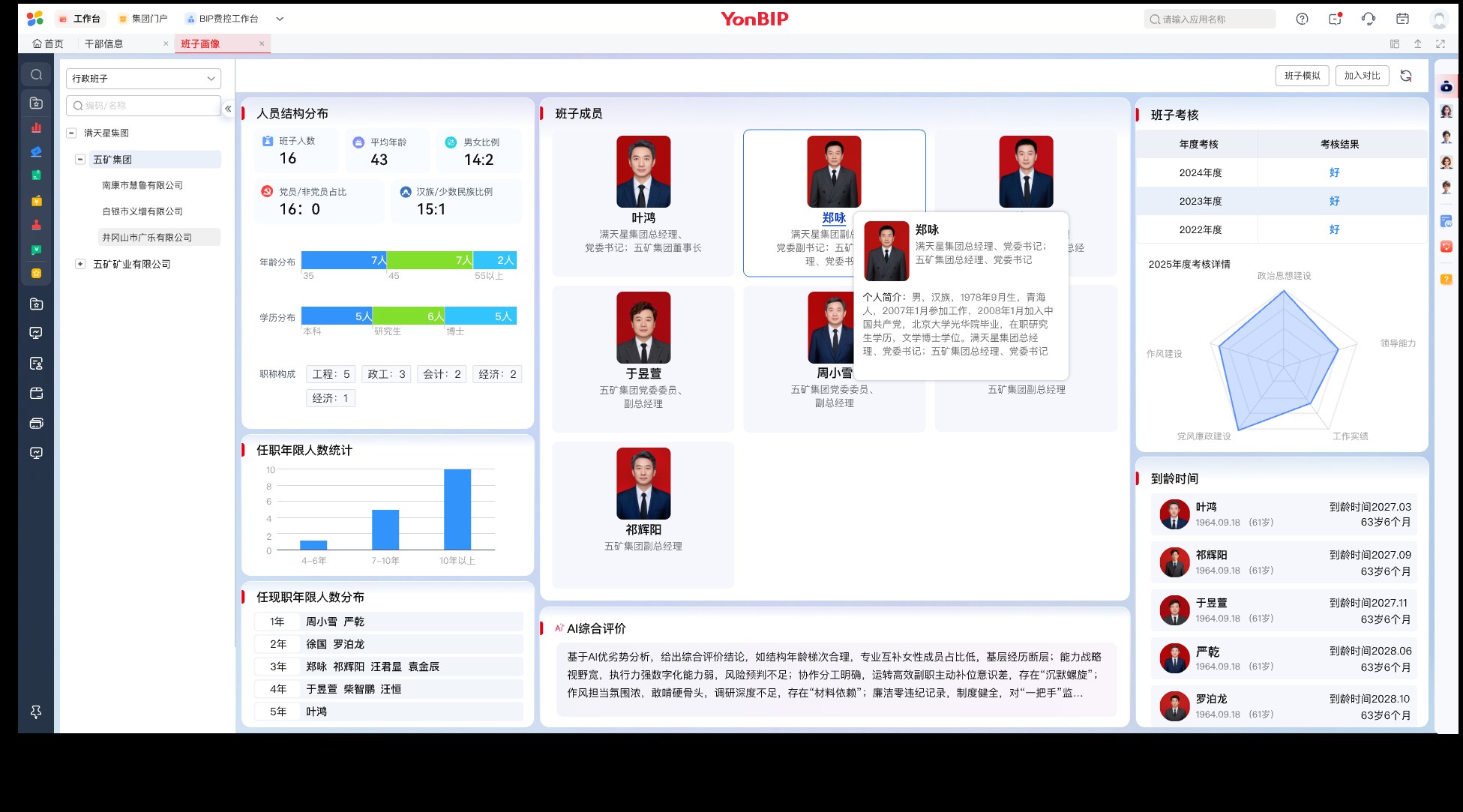This screenshot has height=812, width=1463.
Task: Click the printer-like icon in left sidebar
Action: pos(36,423)
